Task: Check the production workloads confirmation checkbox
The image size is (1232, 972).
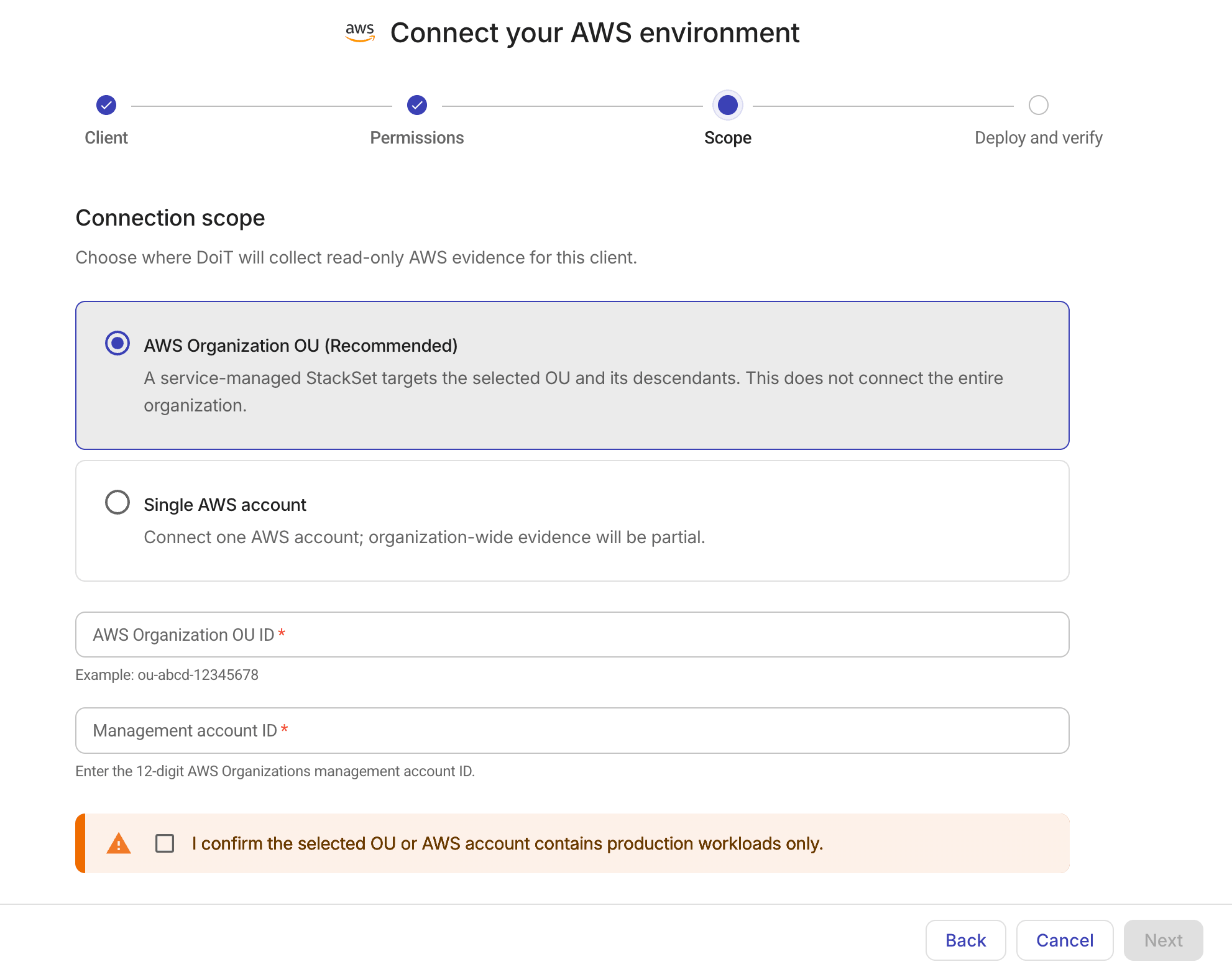Action: click(x=165, y=843)
